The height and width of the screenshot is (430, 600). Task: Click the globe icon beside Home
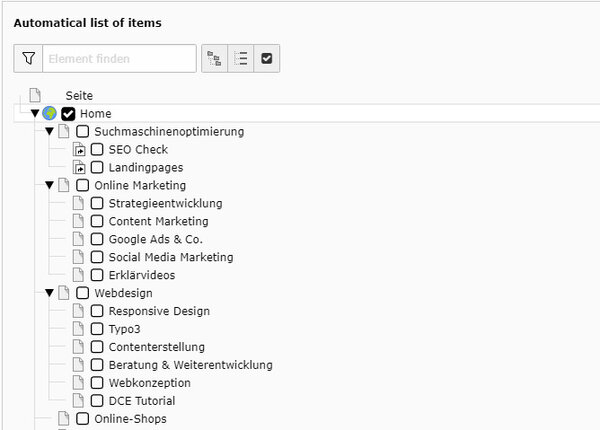point(49,114)
